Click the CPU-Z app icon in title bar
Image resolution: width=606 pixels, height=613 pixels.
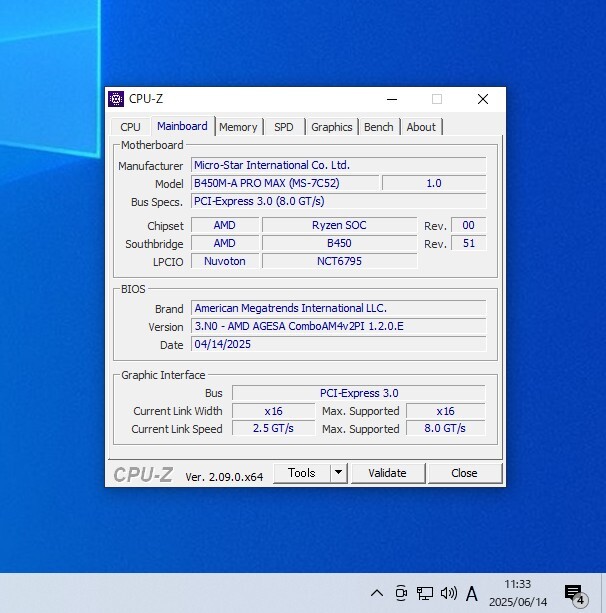click(x=116, y=99)
